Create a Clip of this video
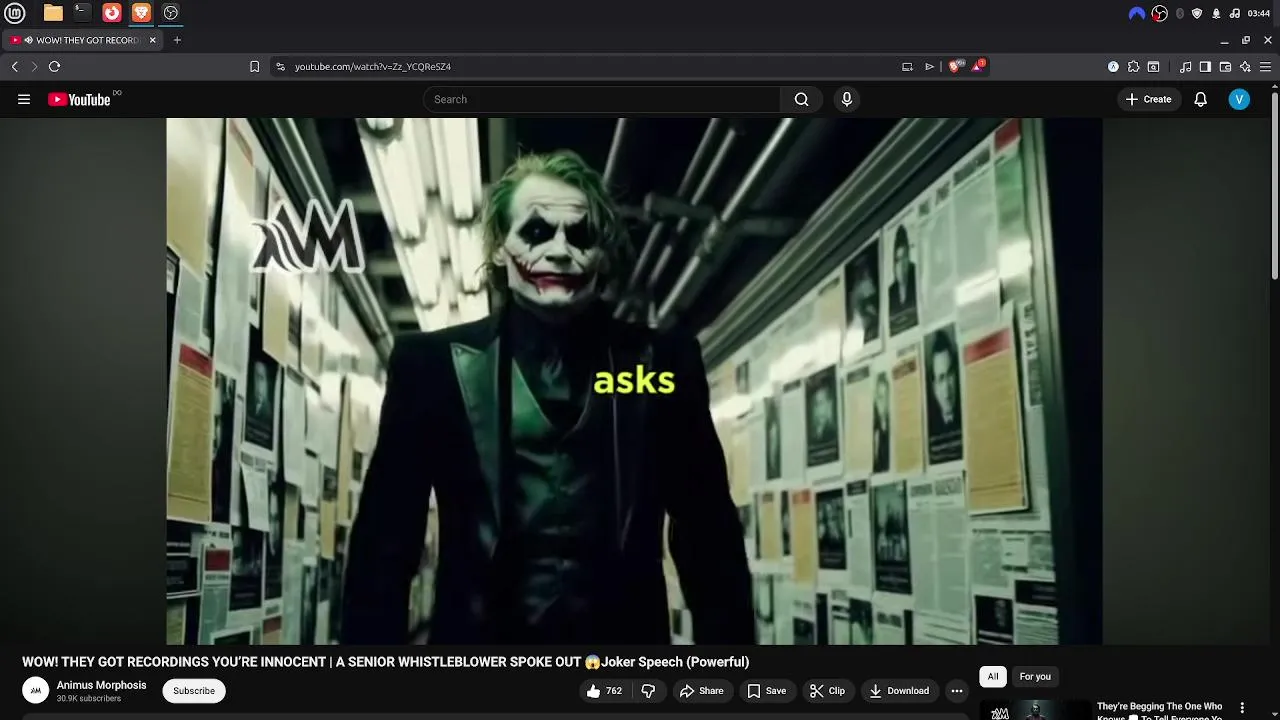The height and width of the screenshot is (720, 1280). pyautogui.click(x=827, y=691)
